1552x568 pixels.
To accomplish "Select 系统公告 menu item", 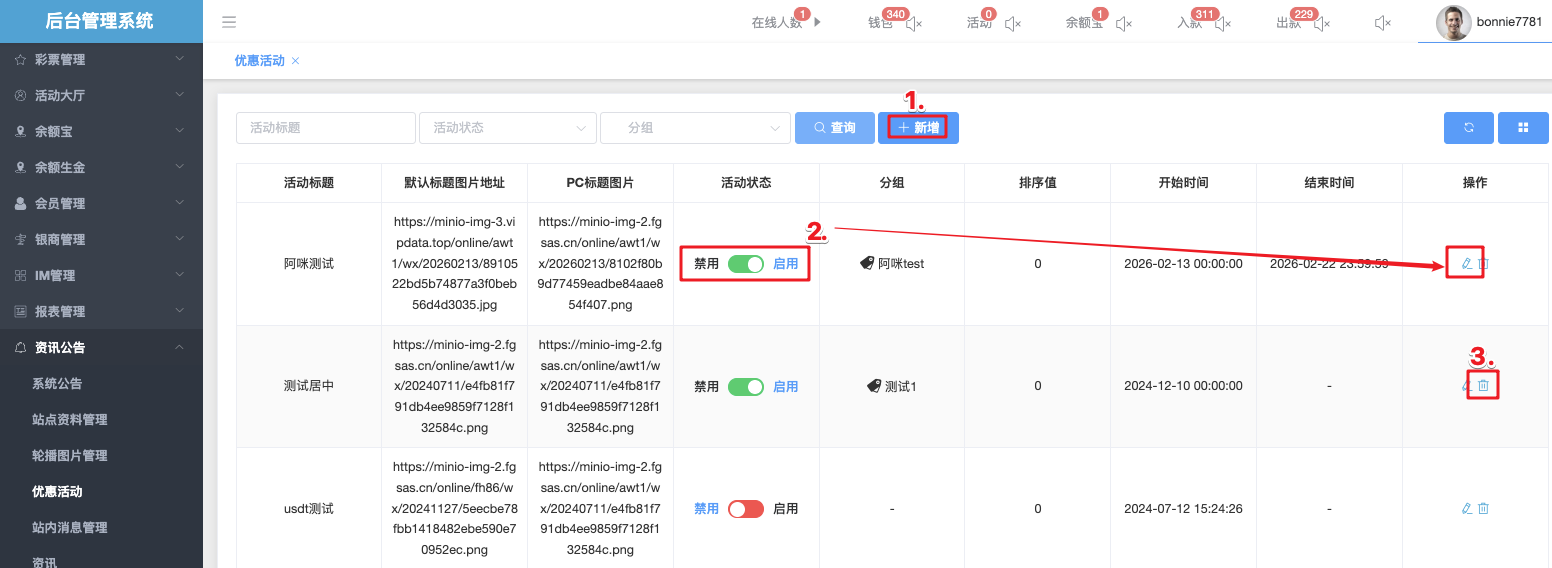I will (x=57, y=383).
